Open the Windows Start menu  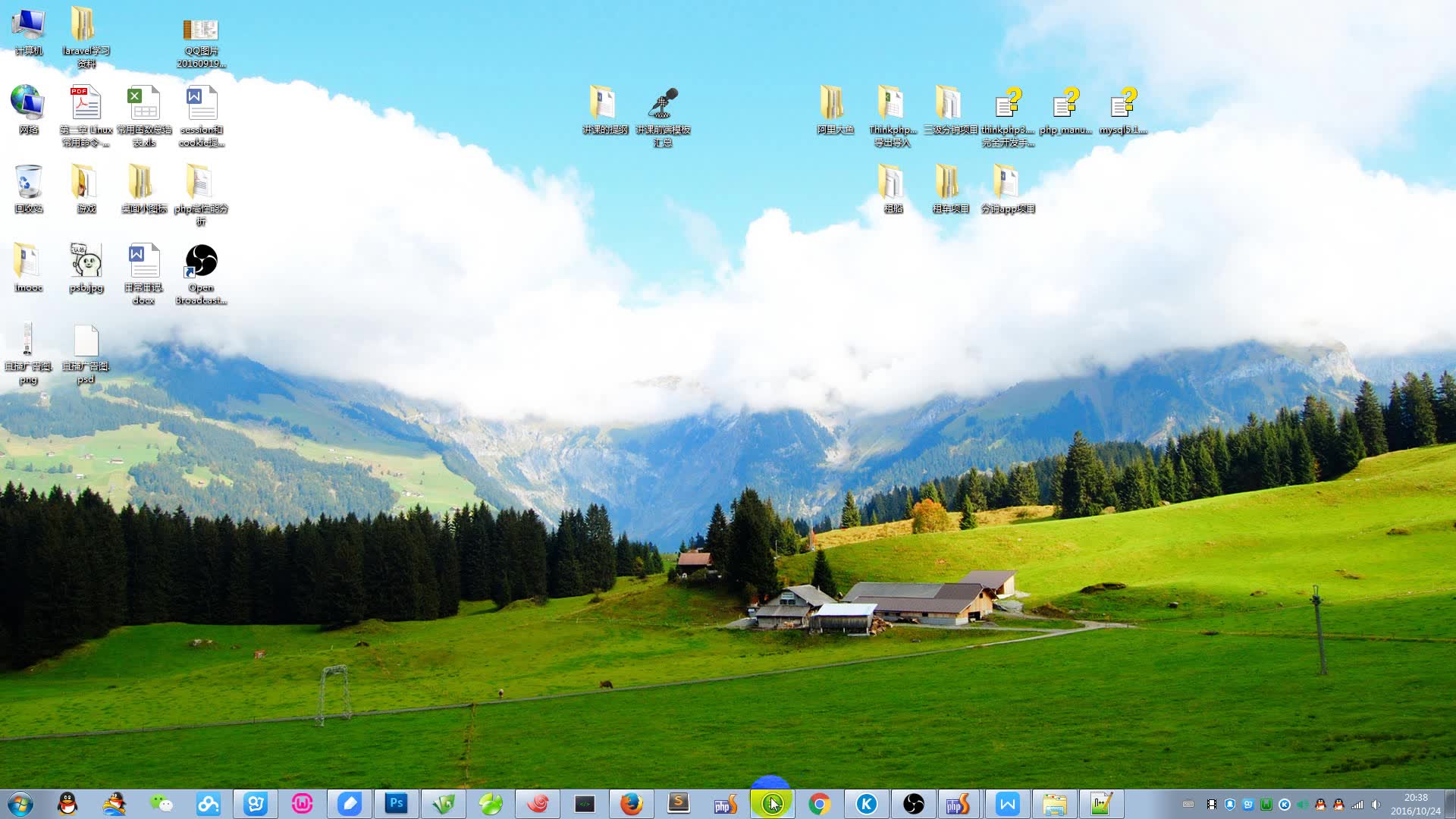tap(20, 804)
